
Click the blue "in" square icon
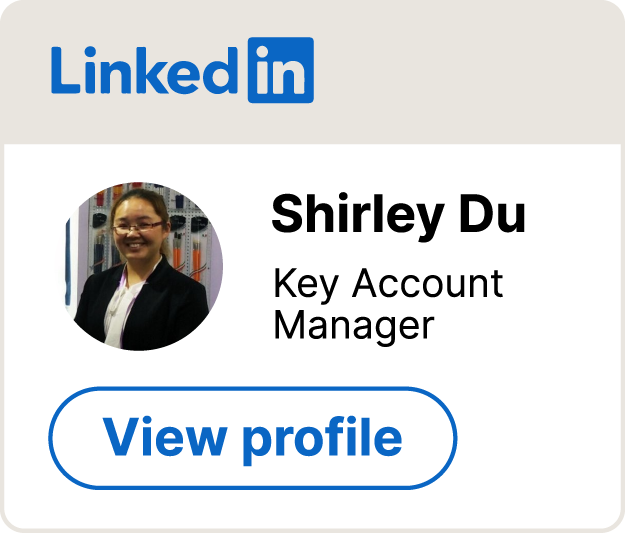tap(280, 70)
